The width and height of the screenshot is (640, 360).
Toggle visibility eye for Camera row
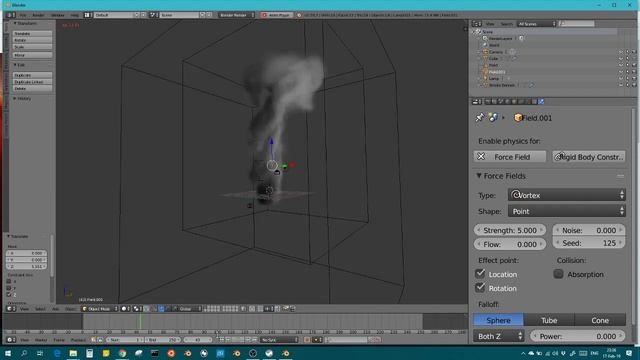point(621,52)
